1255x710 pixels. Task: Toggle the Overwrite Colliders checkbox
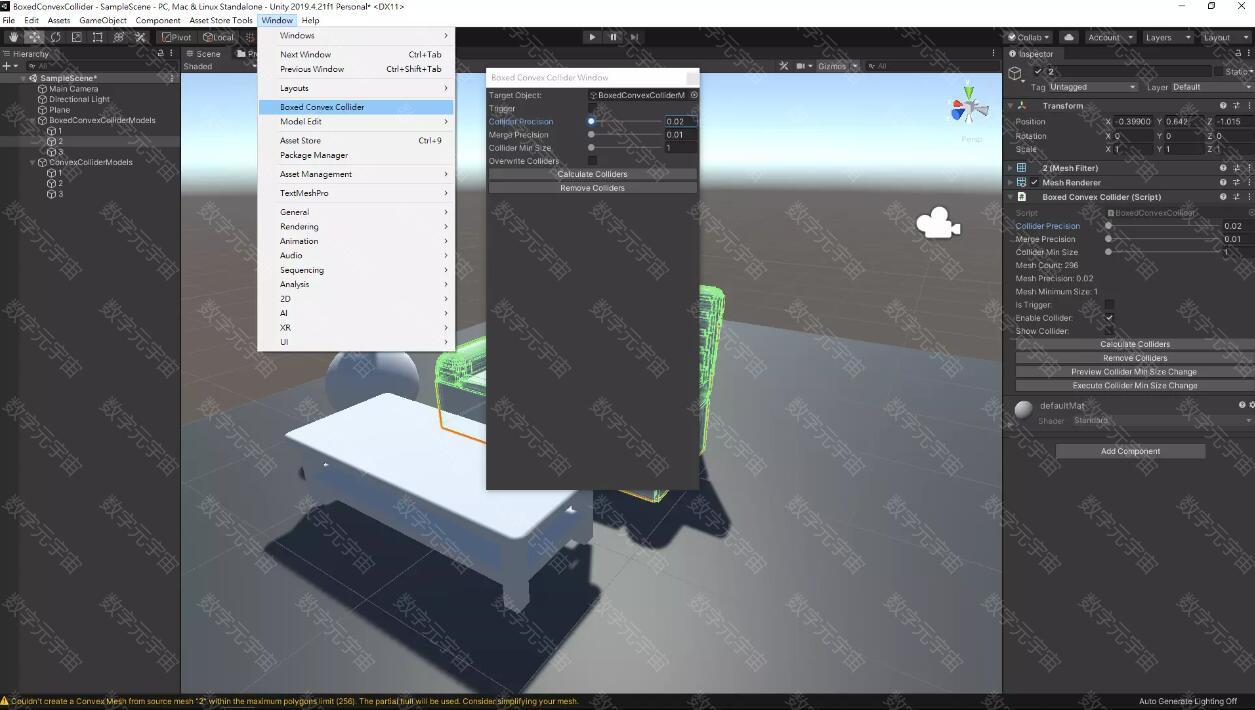coord(592,160)
